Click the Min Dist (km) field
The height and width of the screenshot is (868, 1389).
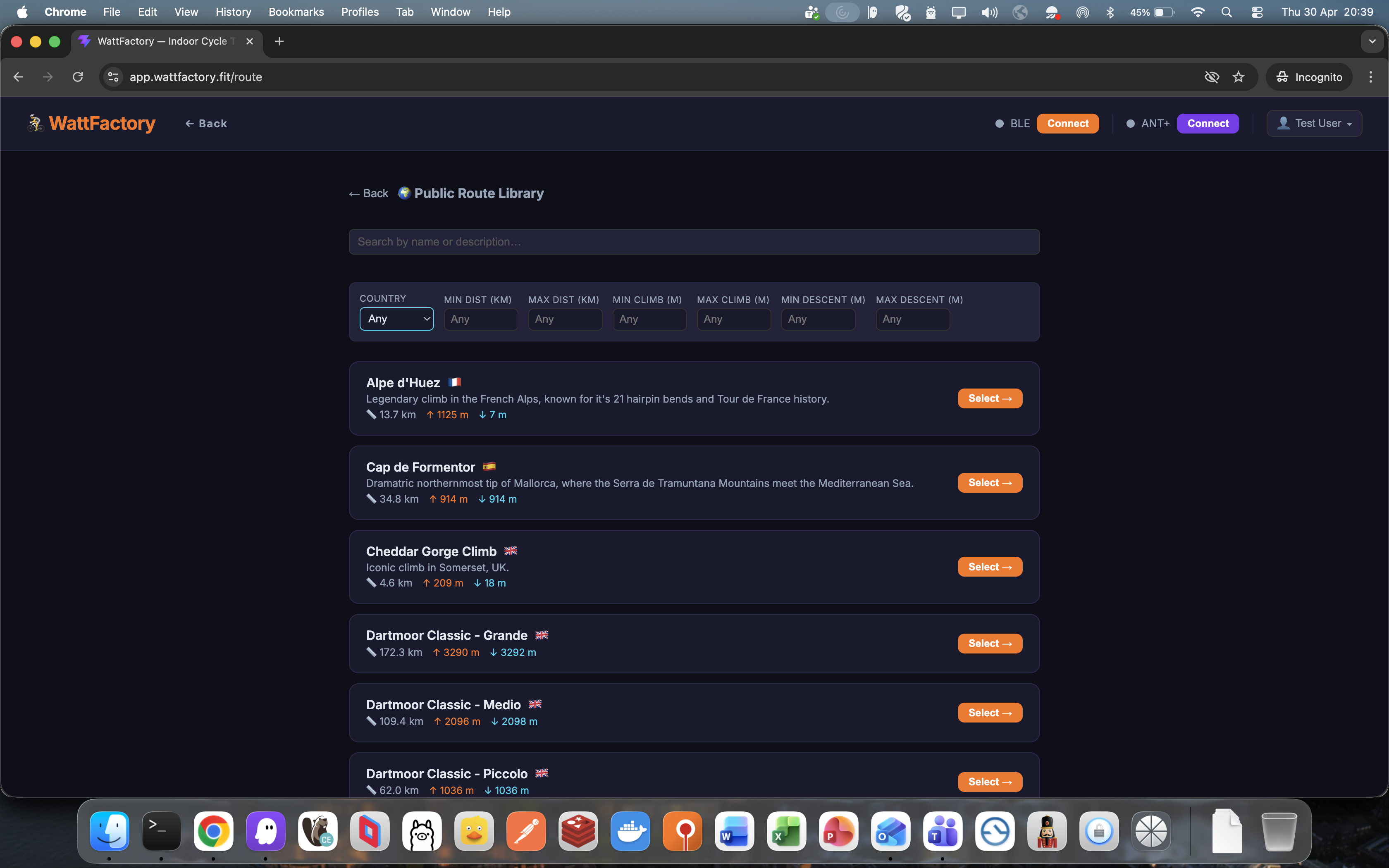[481, 319]
